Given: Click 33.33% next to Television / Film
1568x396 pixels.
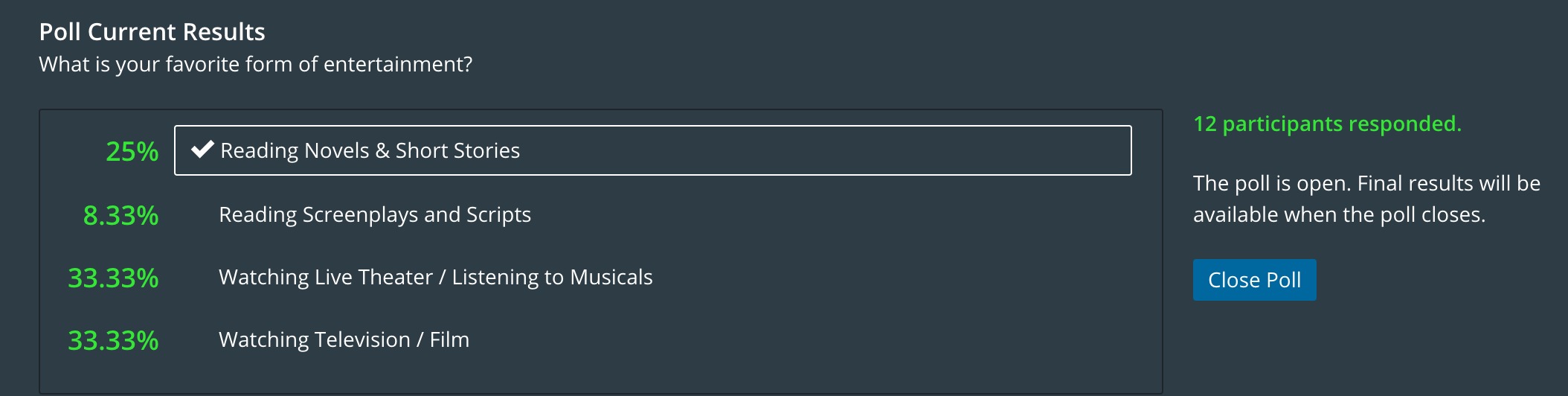Looking at the screenshot, I should (113, 340).
